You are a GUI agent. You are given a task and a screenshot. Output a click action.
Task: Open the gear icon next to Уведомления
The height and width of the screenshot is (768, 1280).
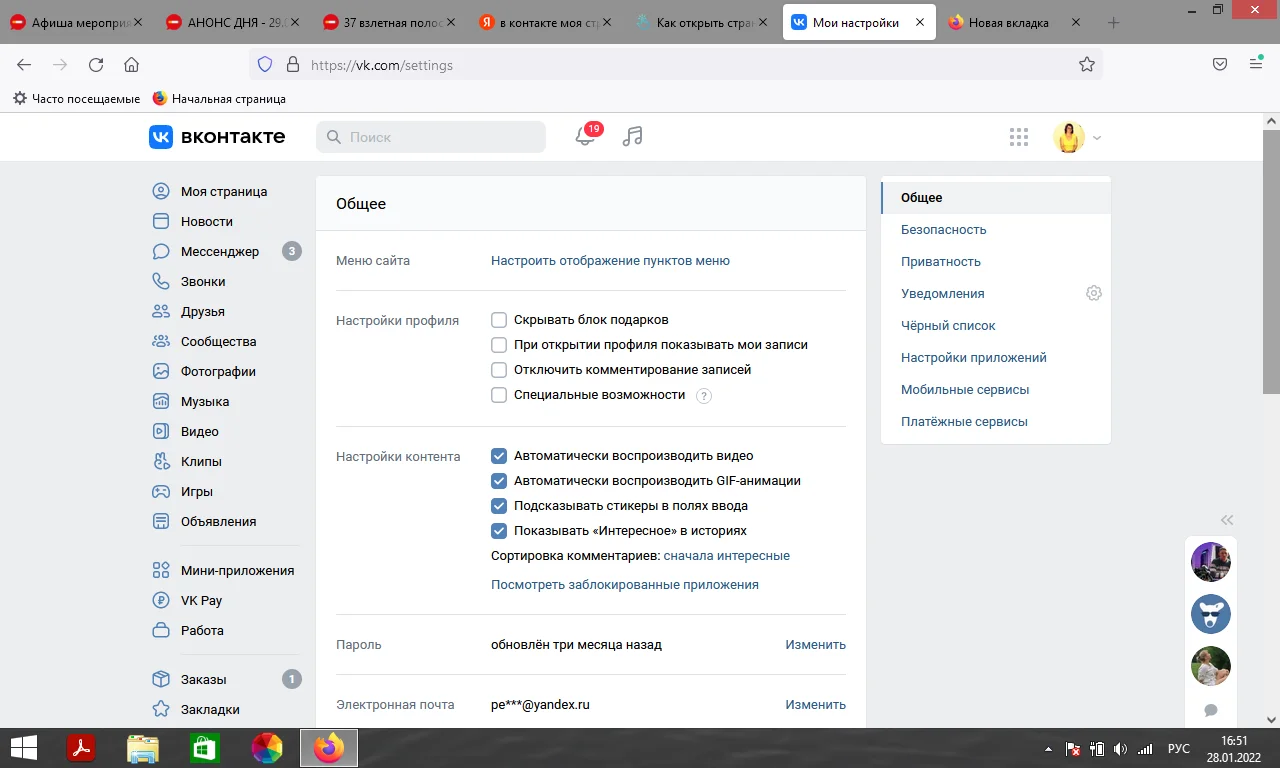1093,293
